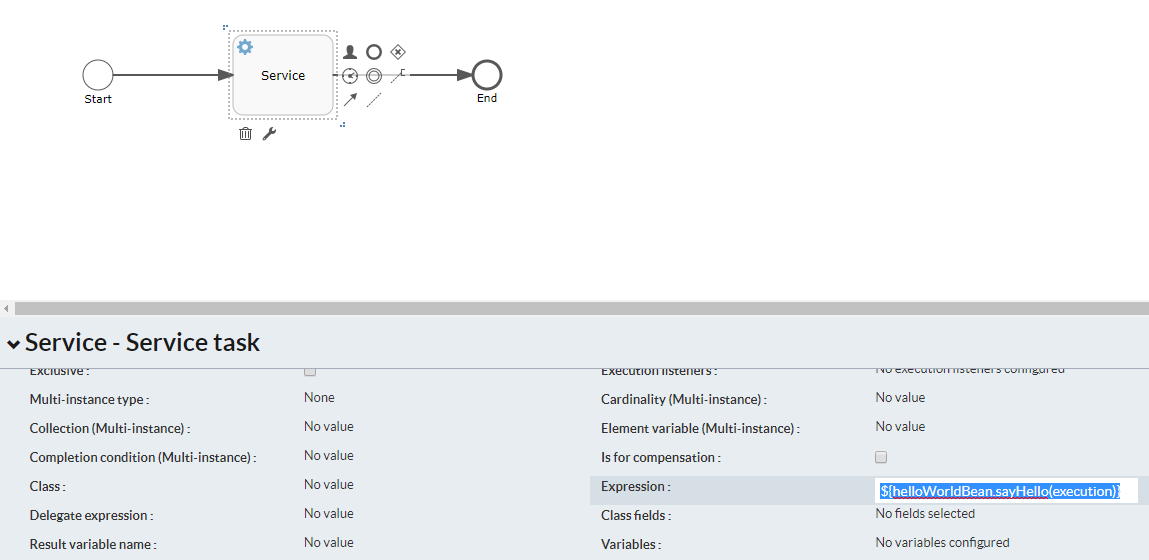Viewport: 1149px width, 560px height.
Task: Delete the Service task with the trash icon
Action: click(x=245, y=133)
